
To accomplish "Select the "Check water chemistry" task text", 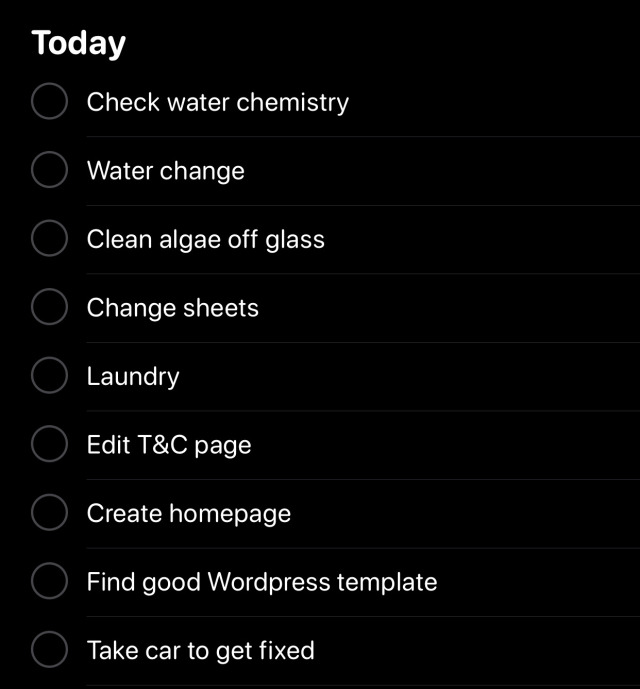I will pos(218,103).
